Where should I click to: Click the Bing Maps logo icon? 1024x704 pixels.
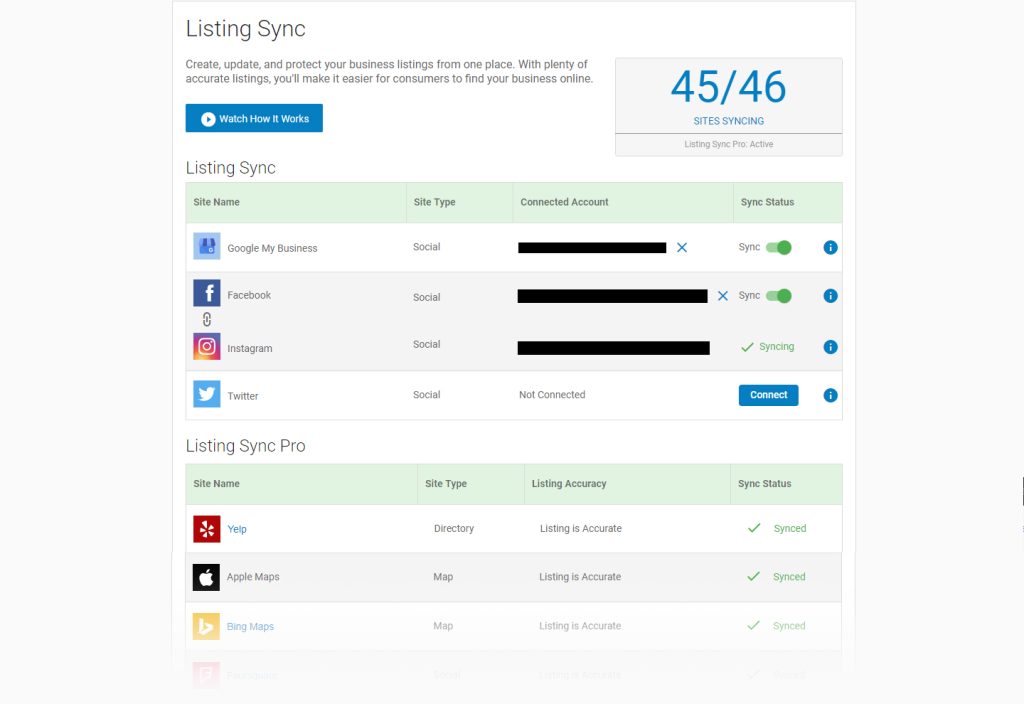pyautogui.click(x=206, y=626)
